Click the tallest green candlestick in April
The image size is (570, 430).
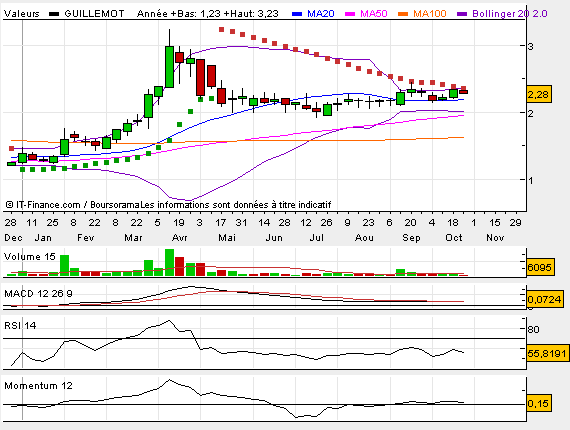tap(169, 67)
